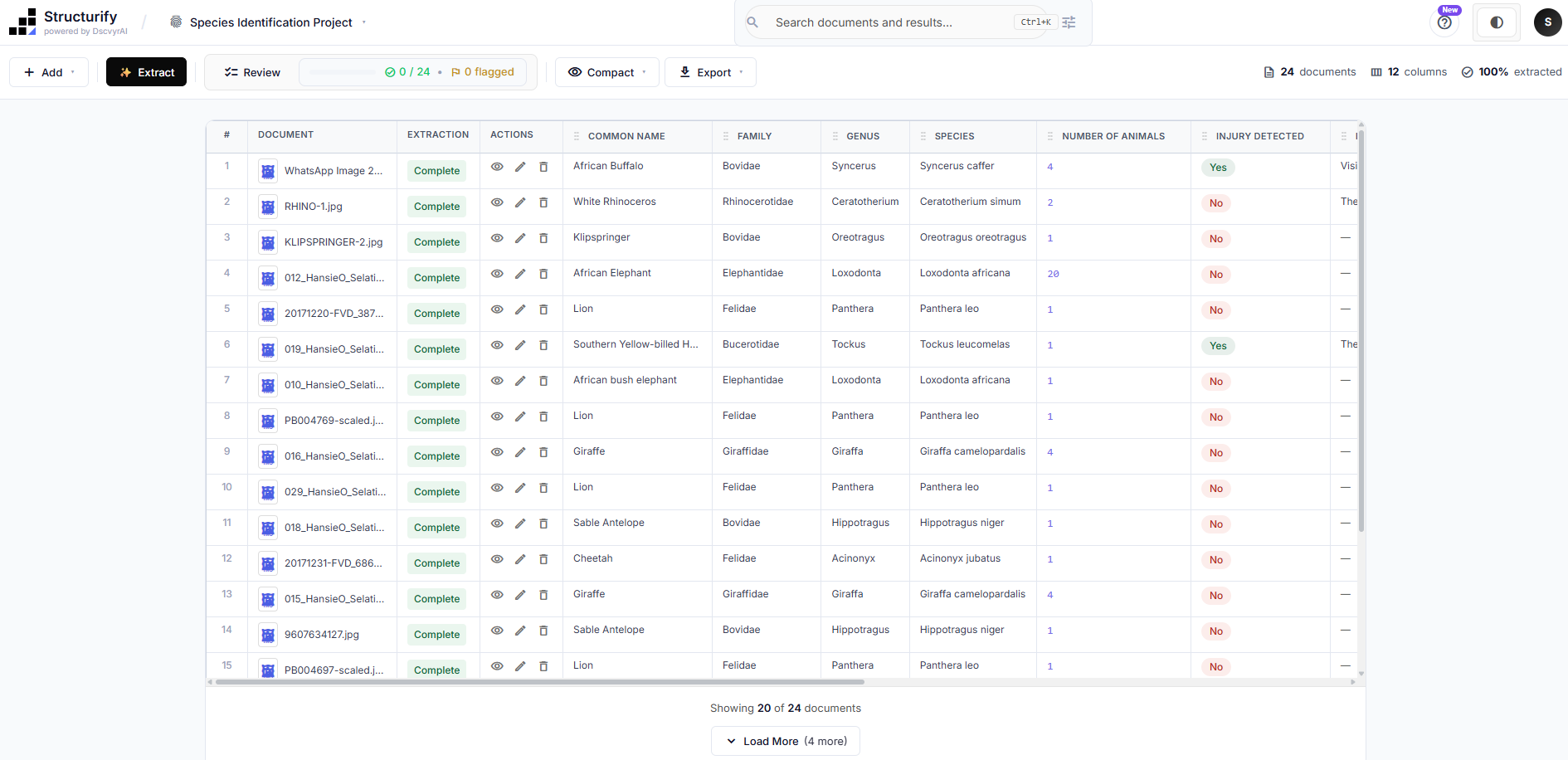
Task: Toggle dark mode with contrast icon
Action: click(x=1496, y=22)
